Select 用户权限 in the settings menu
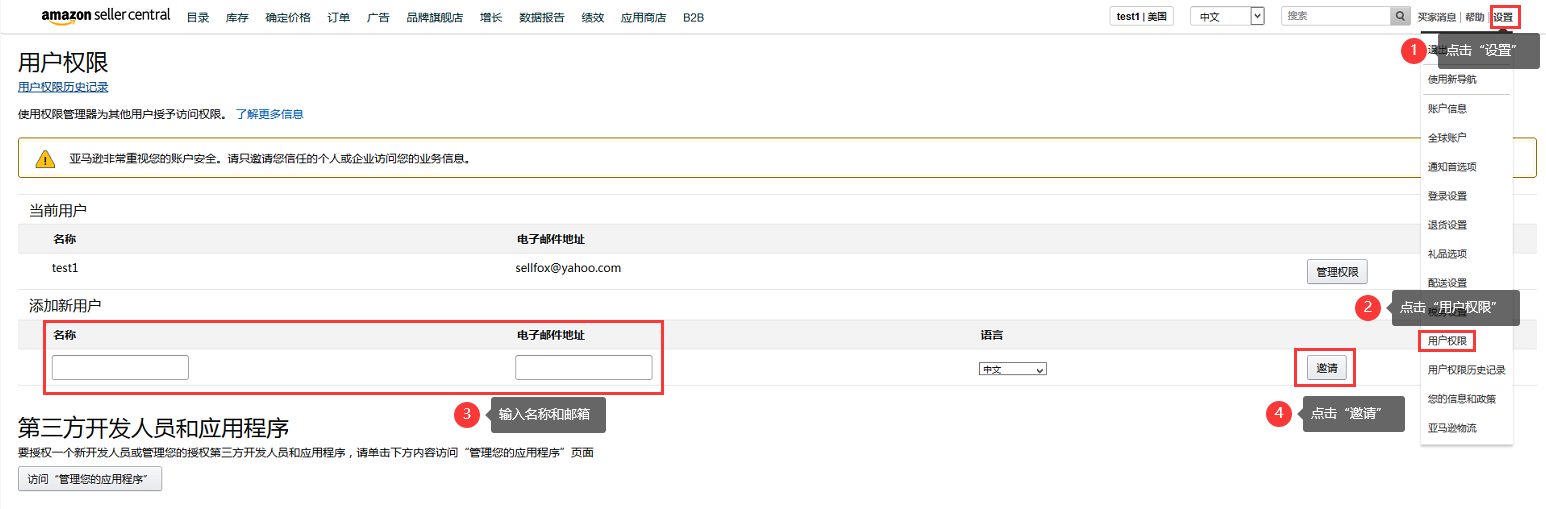 point(1447,341)
